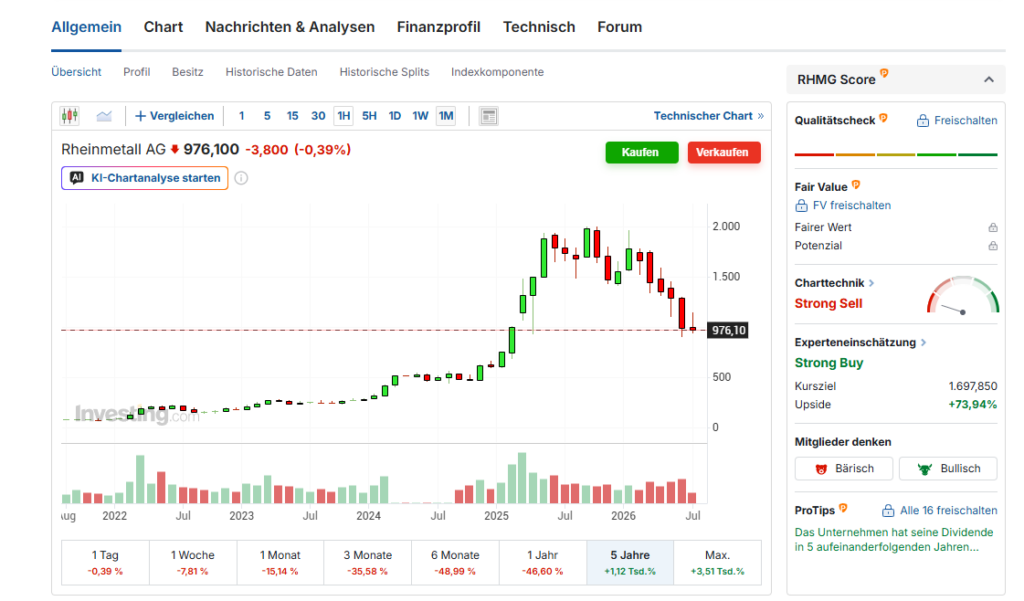Select the 1W interval option
The width and height of the screenshot is (1024, 601).
[420, 116]
